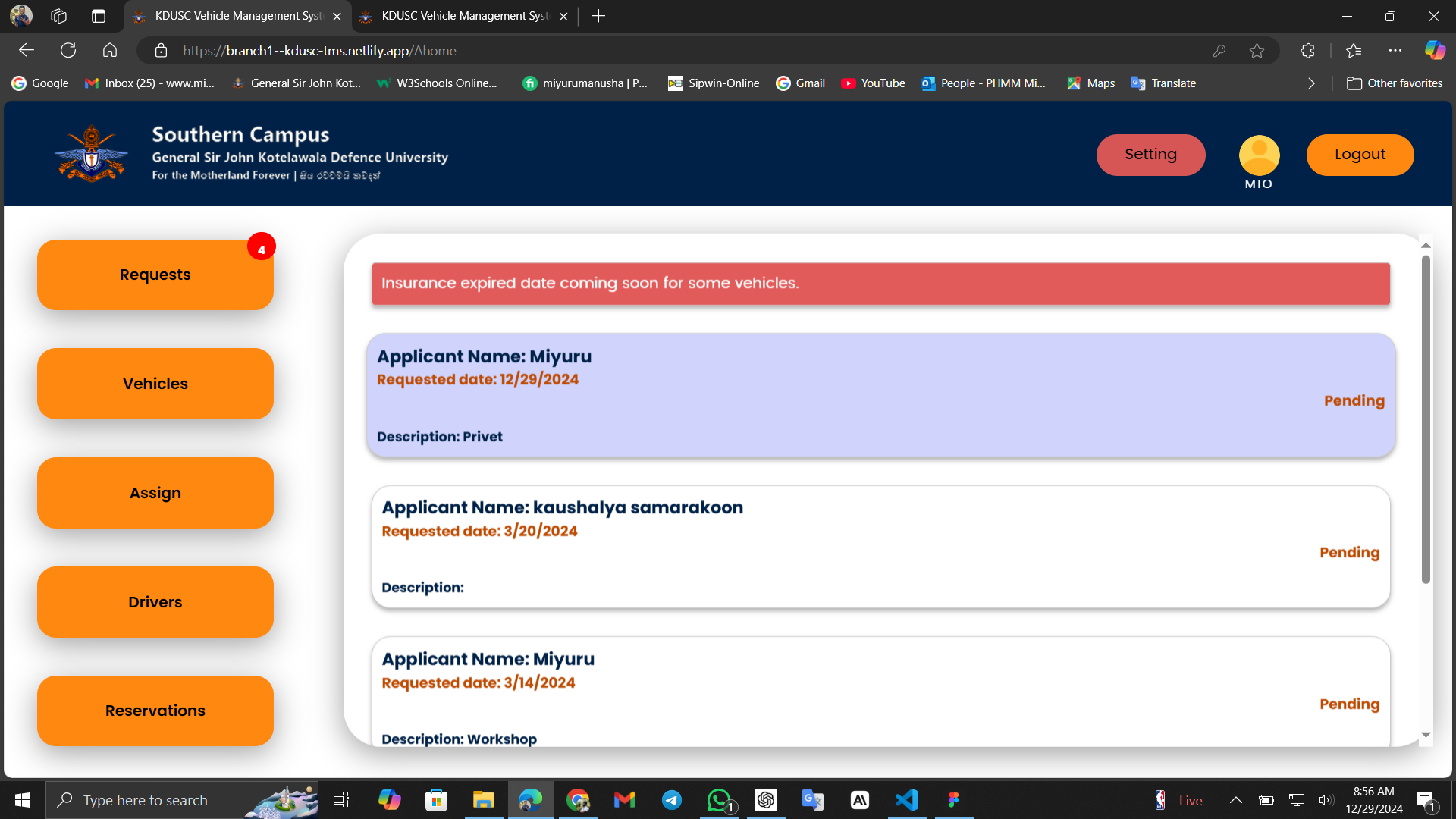Viewport: 1456px width, 819px height.
Task: Open Visual Studio Code from taskbar
Action: (x=906, y=800)
